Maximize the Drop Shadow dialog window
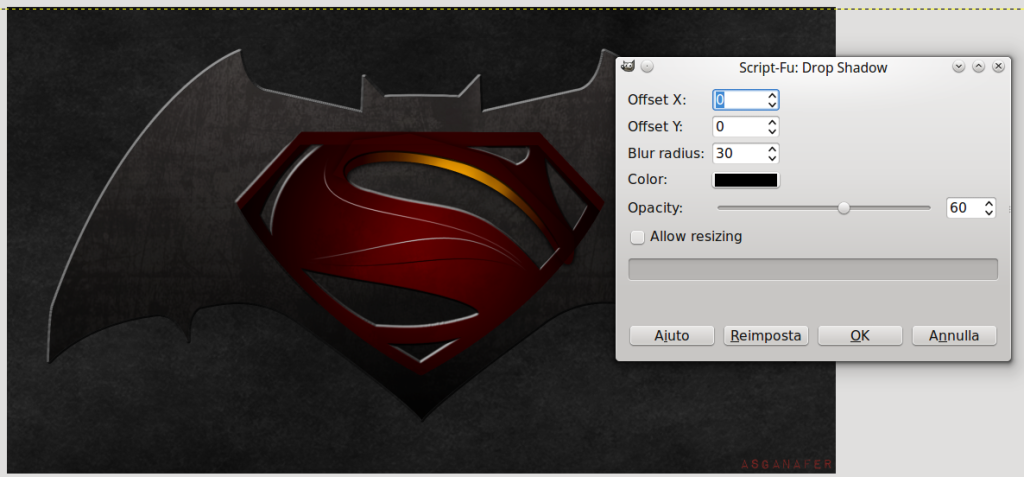This screenshot has height=477, width=1024. [x=978, y=67]
